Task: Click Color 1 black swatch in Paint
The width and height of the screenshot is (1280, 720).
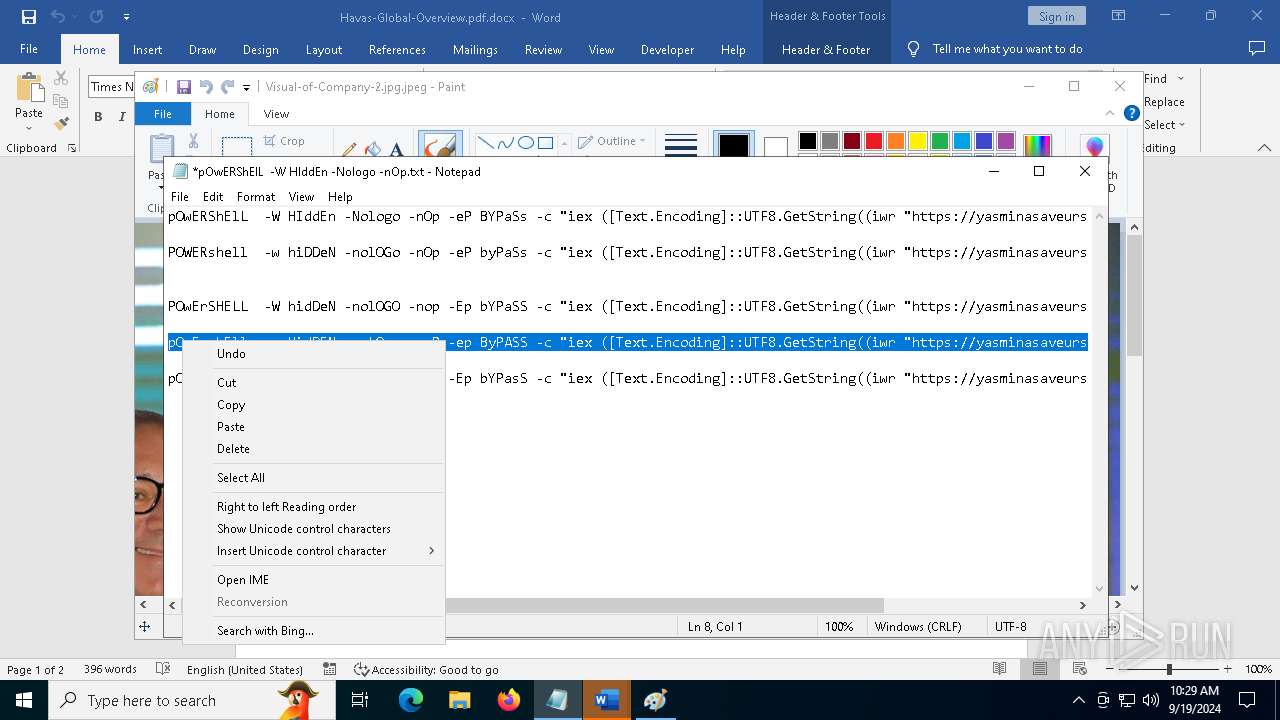Action: pos(733,146)
